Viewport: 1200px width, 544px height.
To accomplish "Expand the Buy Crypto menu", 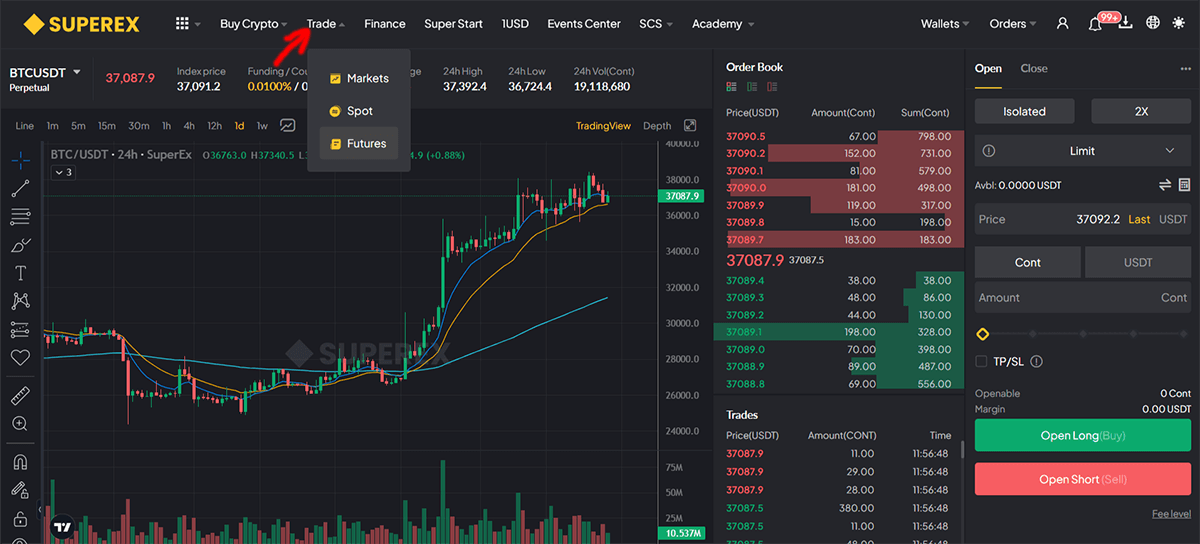I will (x=255, y=24).
